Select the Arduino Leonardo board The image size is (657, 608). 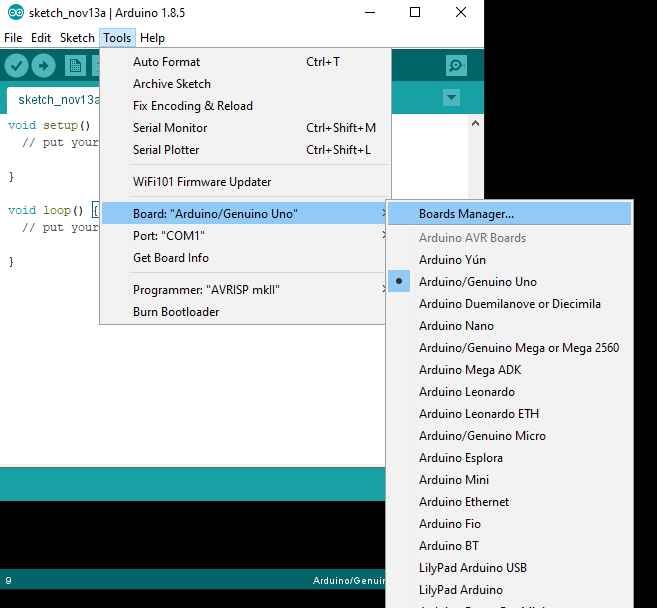click(510, 392)
